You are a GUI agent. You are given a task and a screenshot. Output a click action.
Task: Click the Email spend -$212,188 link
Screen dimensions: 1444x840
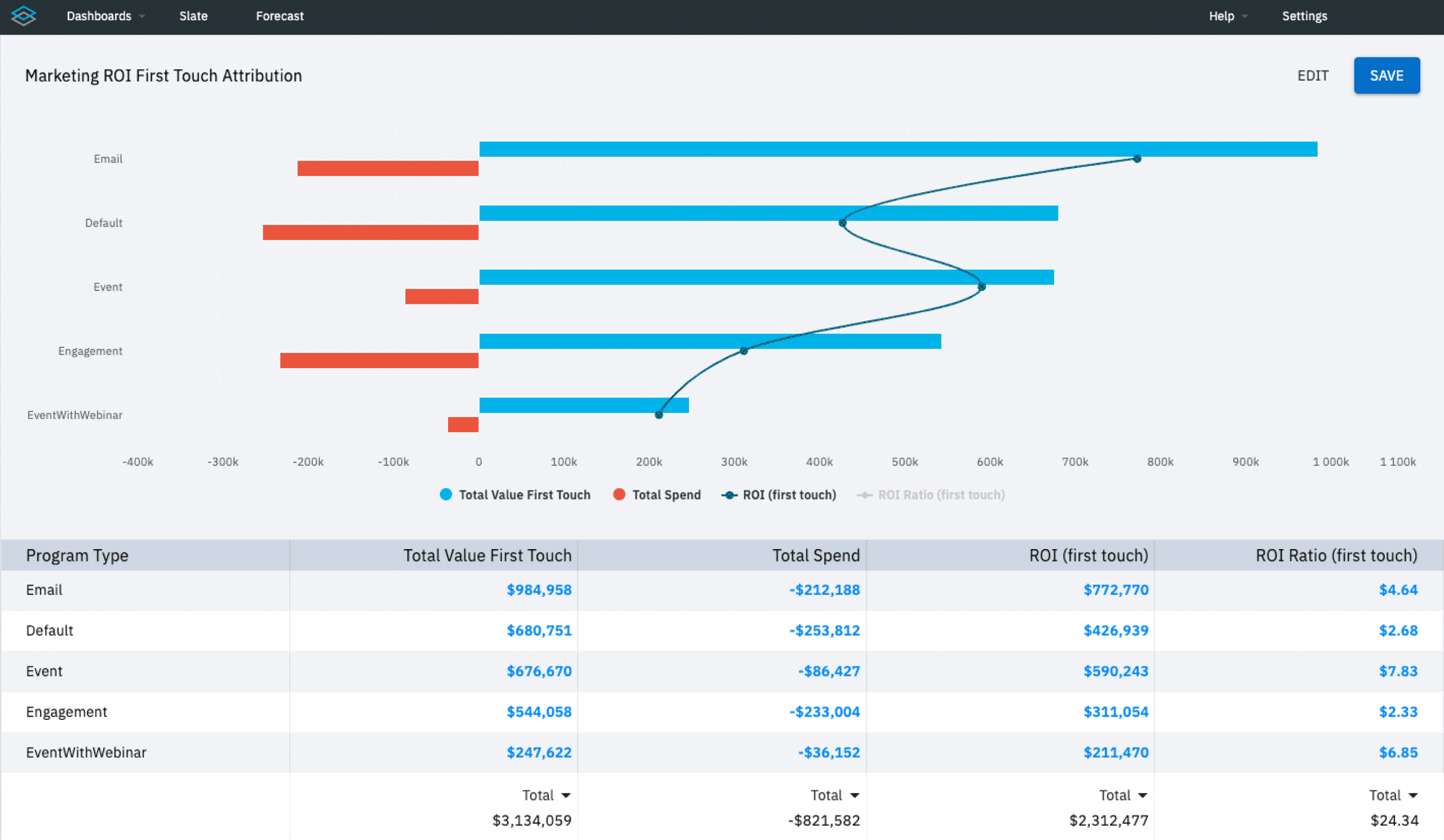click(x=825, y=590)
